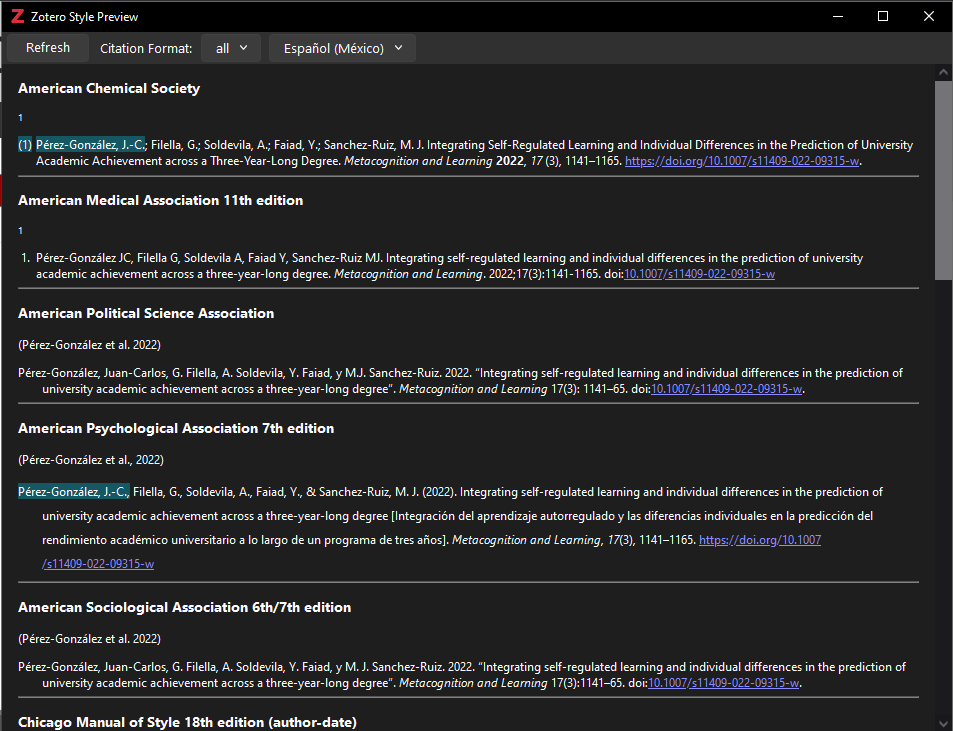Click highlighted Pérez-González, J.-C., in APA entry
The height and width of the screenshot is (731, 953).
(74, 492)
